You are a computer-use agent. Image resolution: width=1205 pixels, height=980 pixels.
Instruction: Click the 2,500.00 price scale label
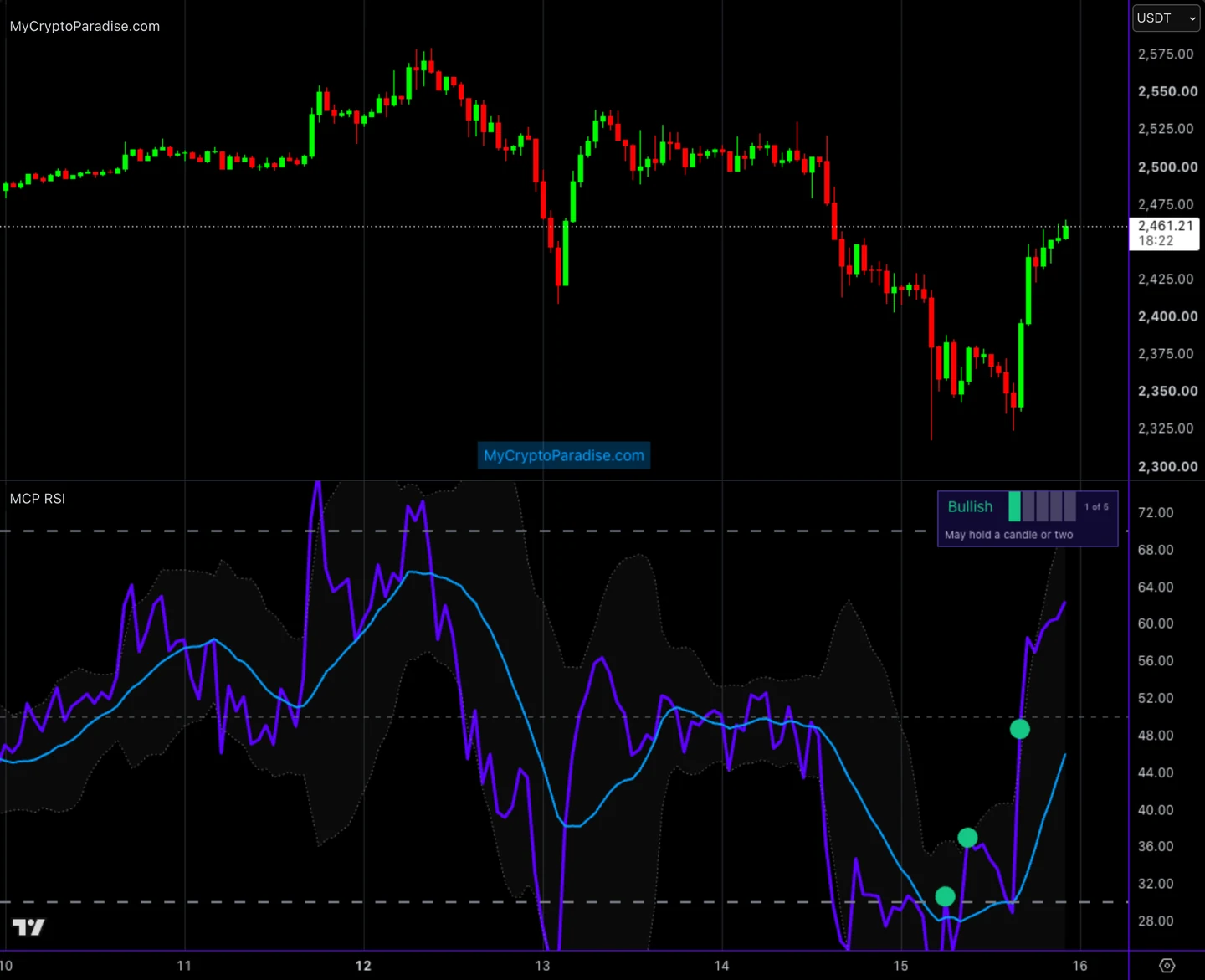1167,167
